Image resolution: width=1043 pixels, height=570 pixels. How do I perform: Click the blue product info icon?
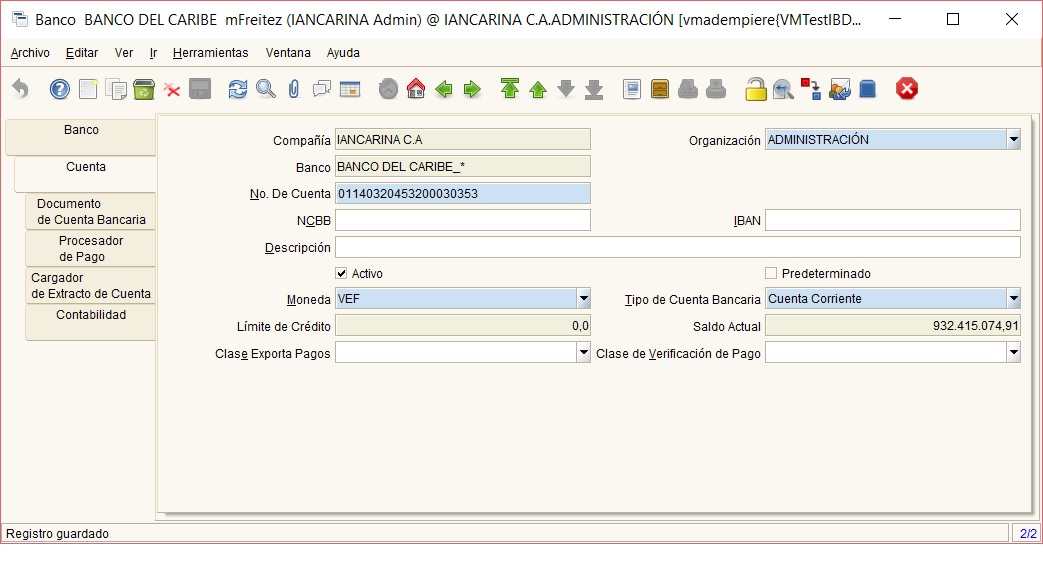tap(867, 88)
